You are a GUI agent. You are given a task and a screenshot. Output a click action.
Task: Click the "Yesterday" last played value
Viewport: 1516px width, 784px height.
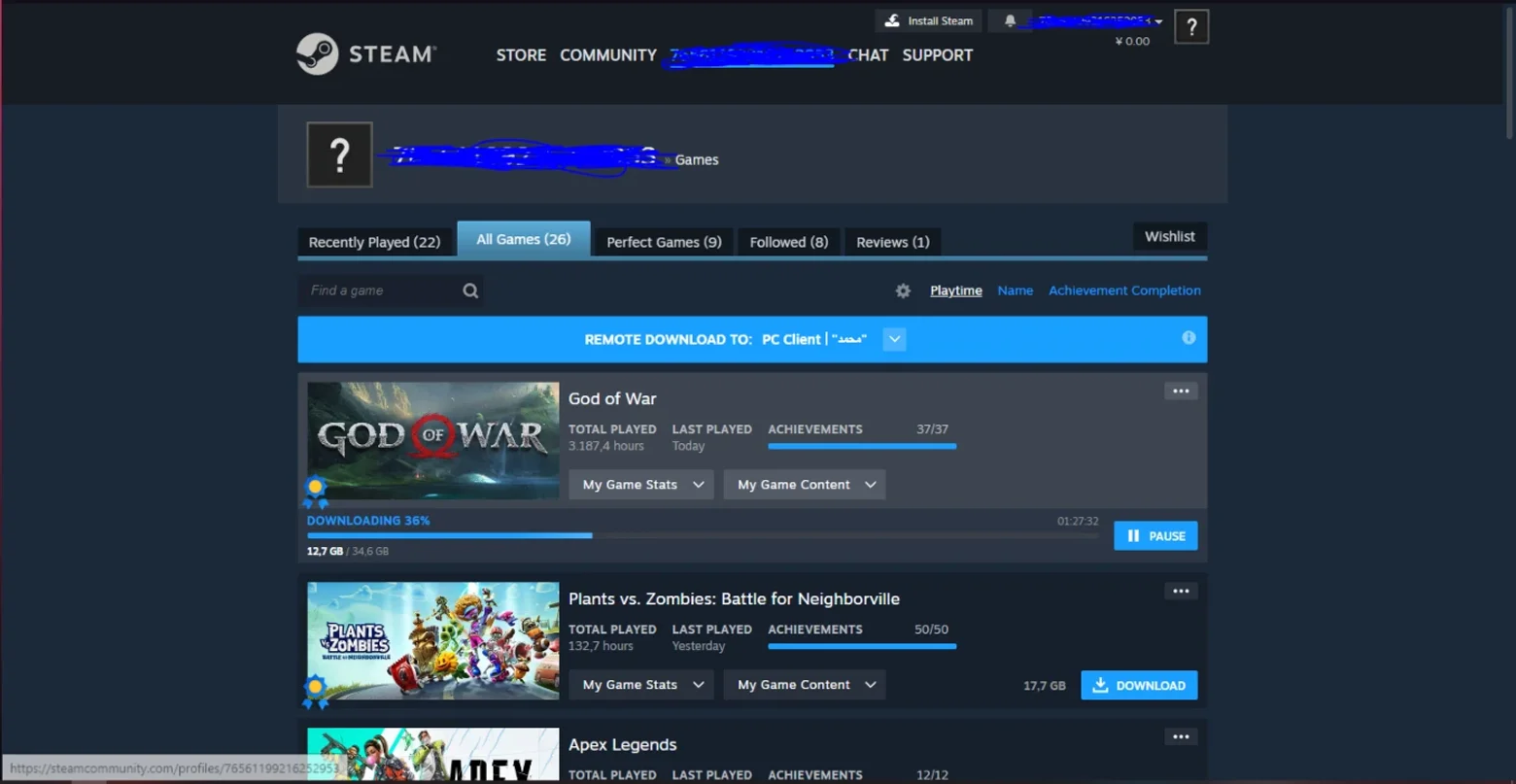click(x=699, y=646)
